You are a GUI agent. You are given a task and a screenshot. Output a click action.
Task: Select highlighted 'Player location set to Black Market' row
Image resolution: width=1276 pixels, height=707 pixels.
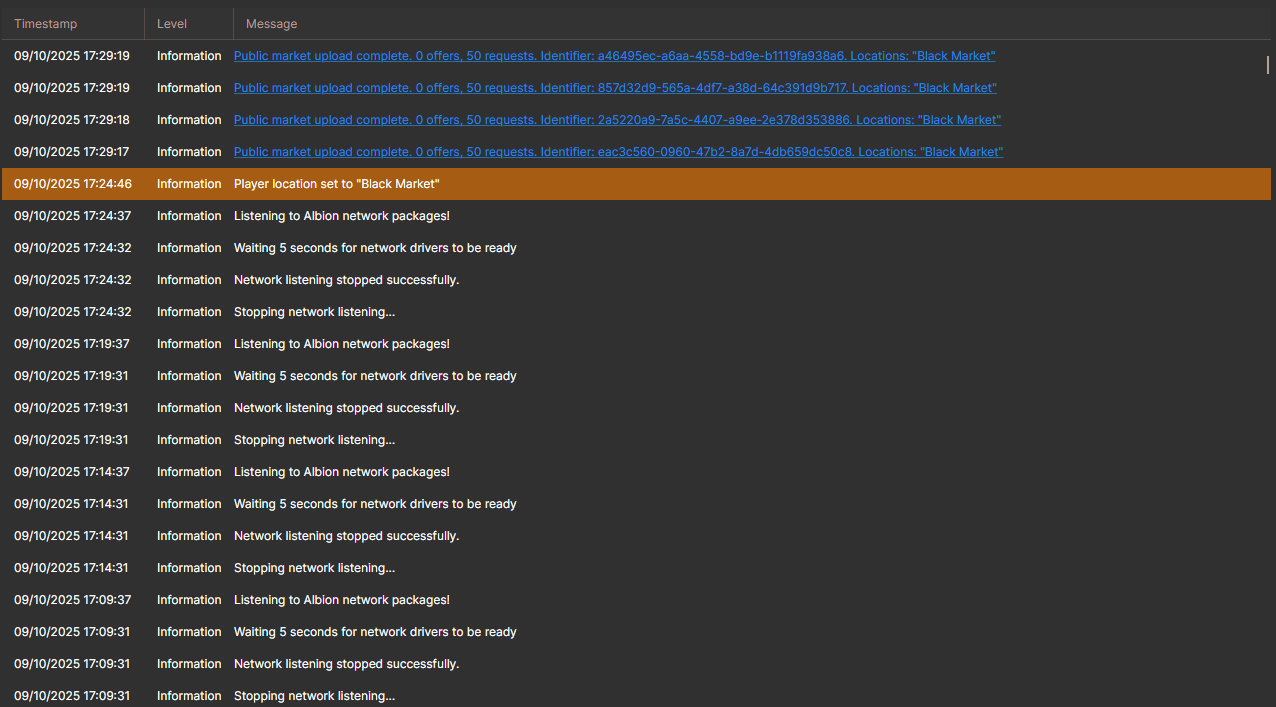[x=336, y=184]
